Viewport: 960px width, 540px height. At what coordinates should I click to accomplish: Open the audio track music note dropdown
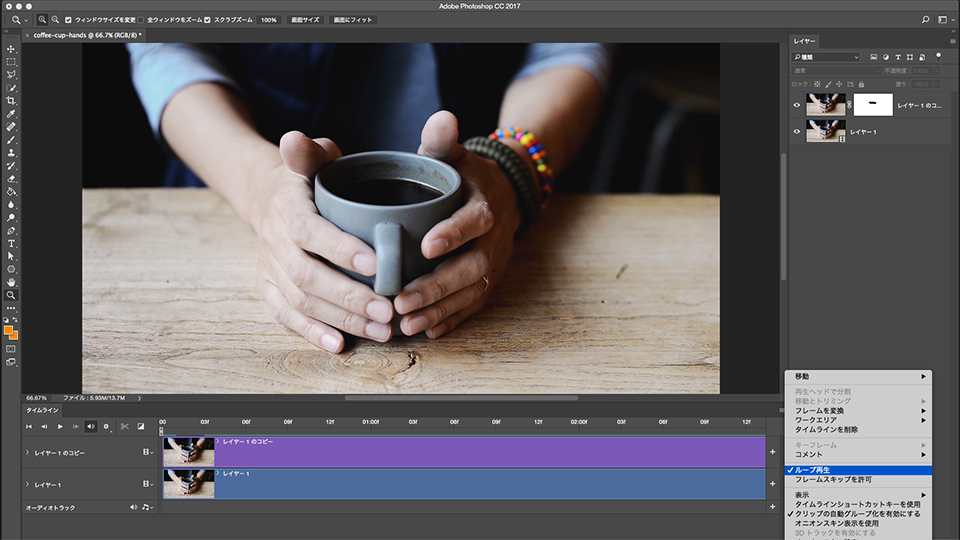point(146,507)
